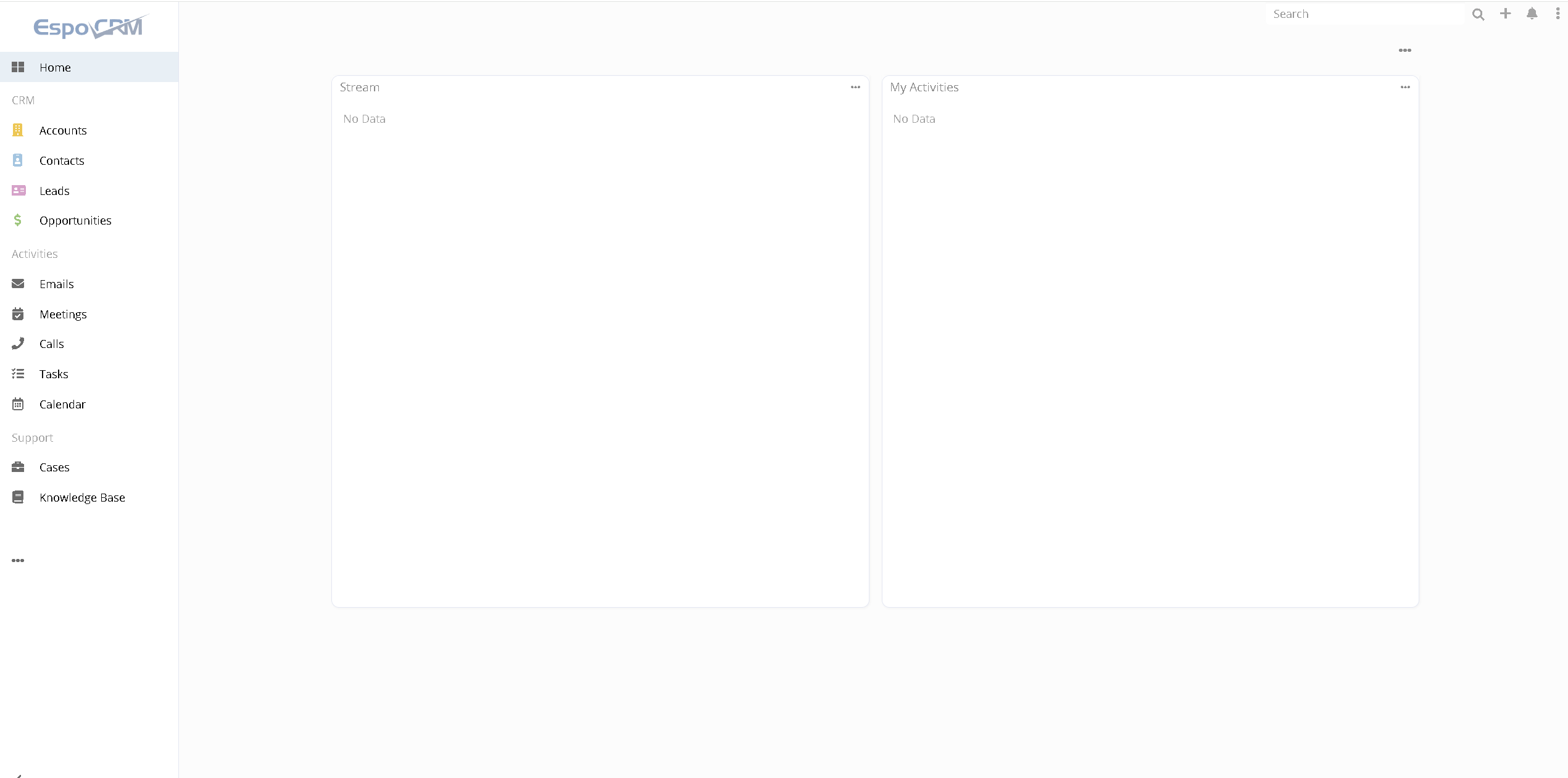Click the Emails envelope icon

[18, 284]
